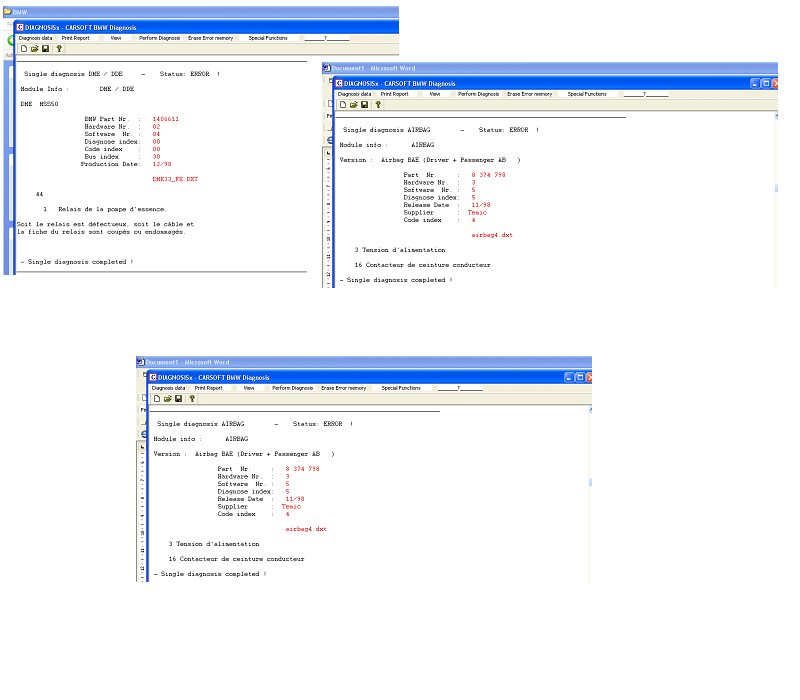Screen dimensions: 800x700
Task: Click New document icon in DME/DDE diagnosis window
Action: pyautogui.click(x=24, y=49)
